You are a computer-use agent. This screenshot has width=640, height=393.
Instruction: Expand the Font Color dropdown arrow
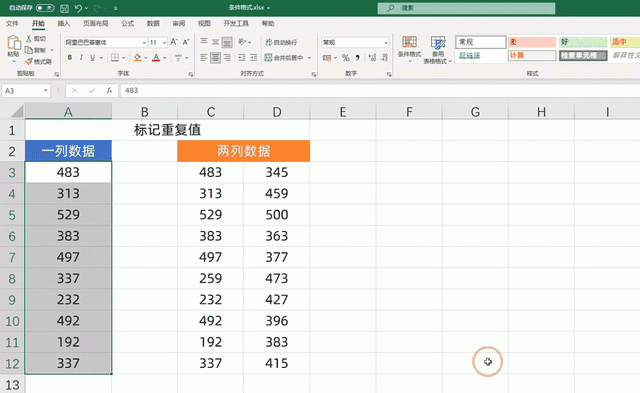pos(164,58)
